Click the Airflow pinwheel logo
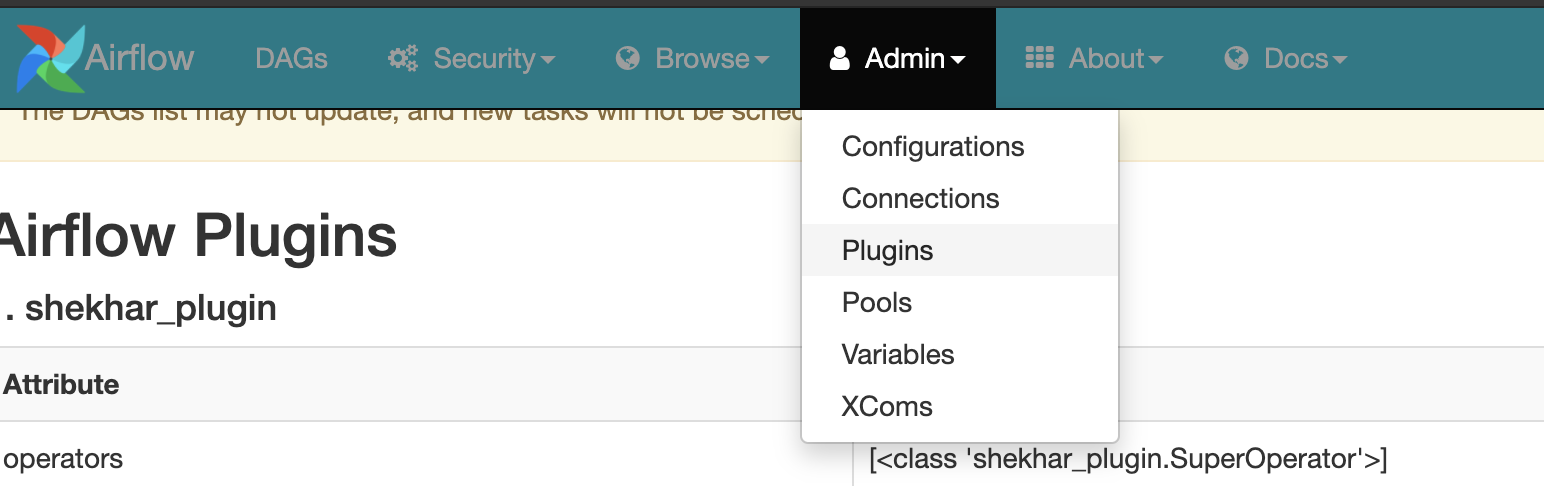Viewport: 1544px width, 486px height. click(x=50, y=58)
